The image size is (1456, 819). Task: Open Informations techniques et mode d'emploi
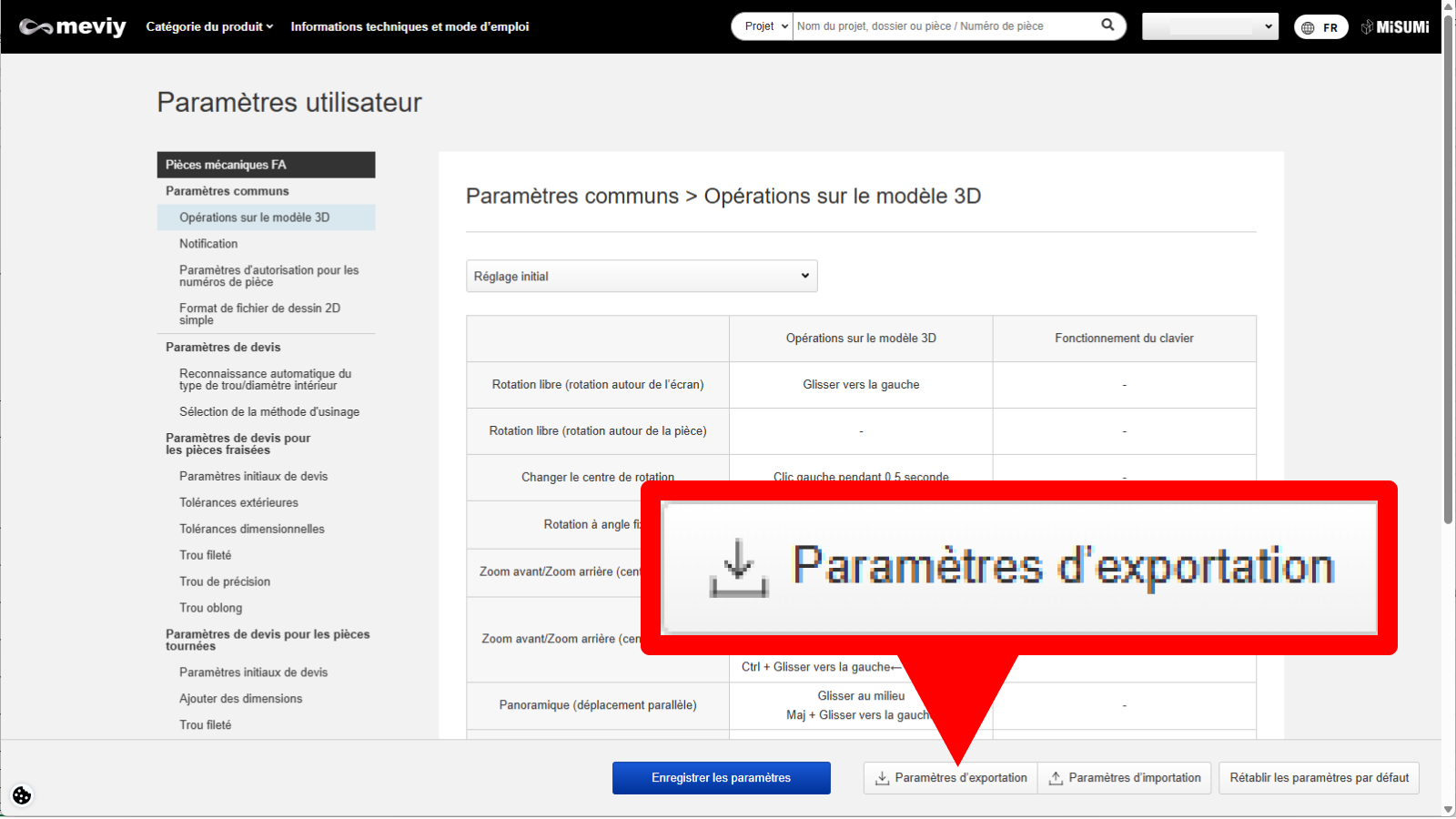coord(409,26)
